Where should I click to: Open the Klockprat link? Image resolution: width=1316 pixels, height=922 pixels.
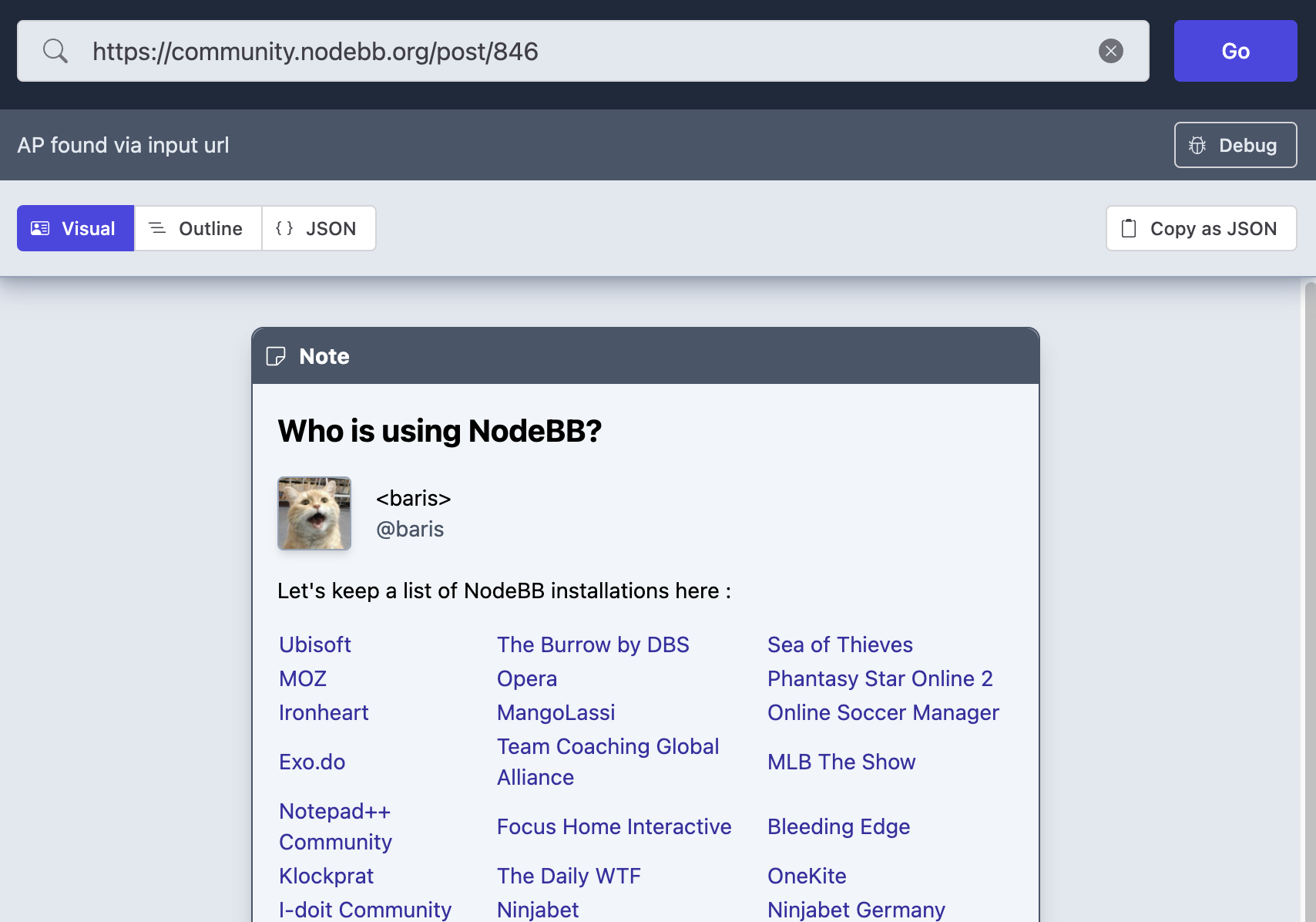tap(326, 876)
